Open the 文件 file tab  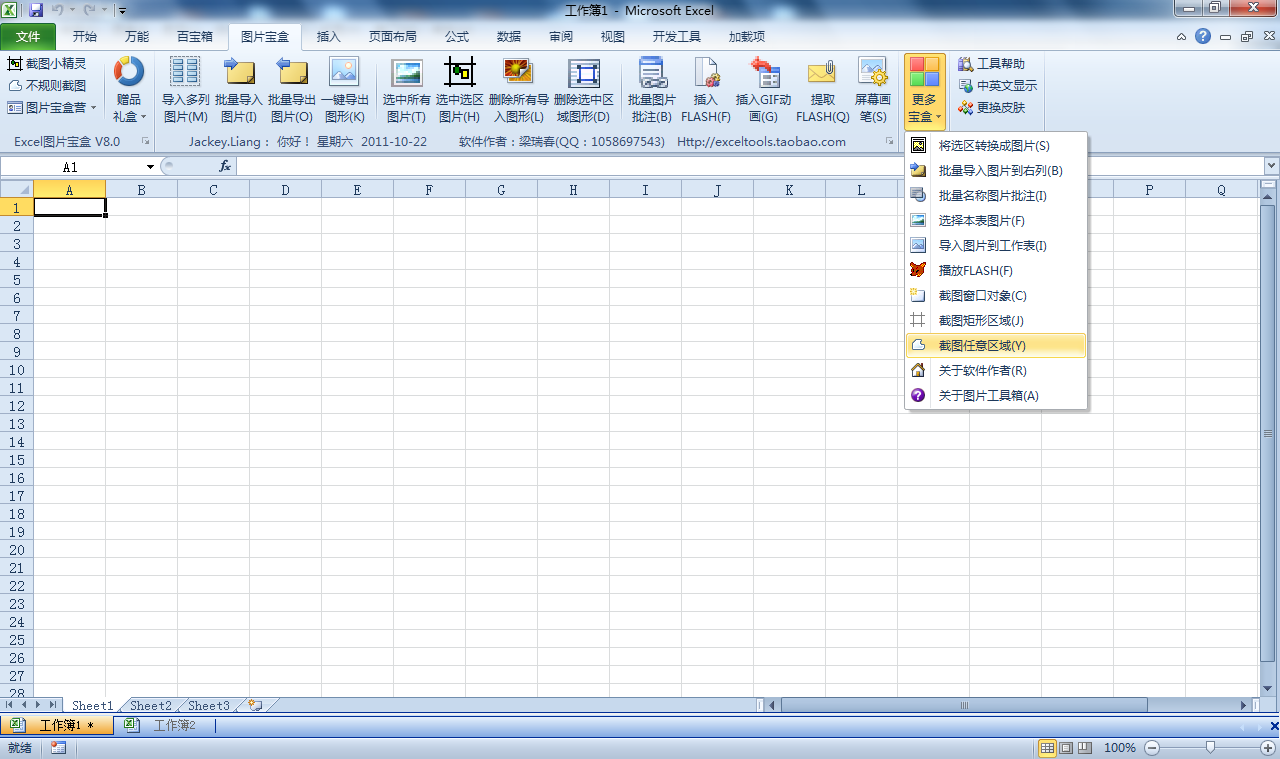pyautogui.click(x=28, y=37)
